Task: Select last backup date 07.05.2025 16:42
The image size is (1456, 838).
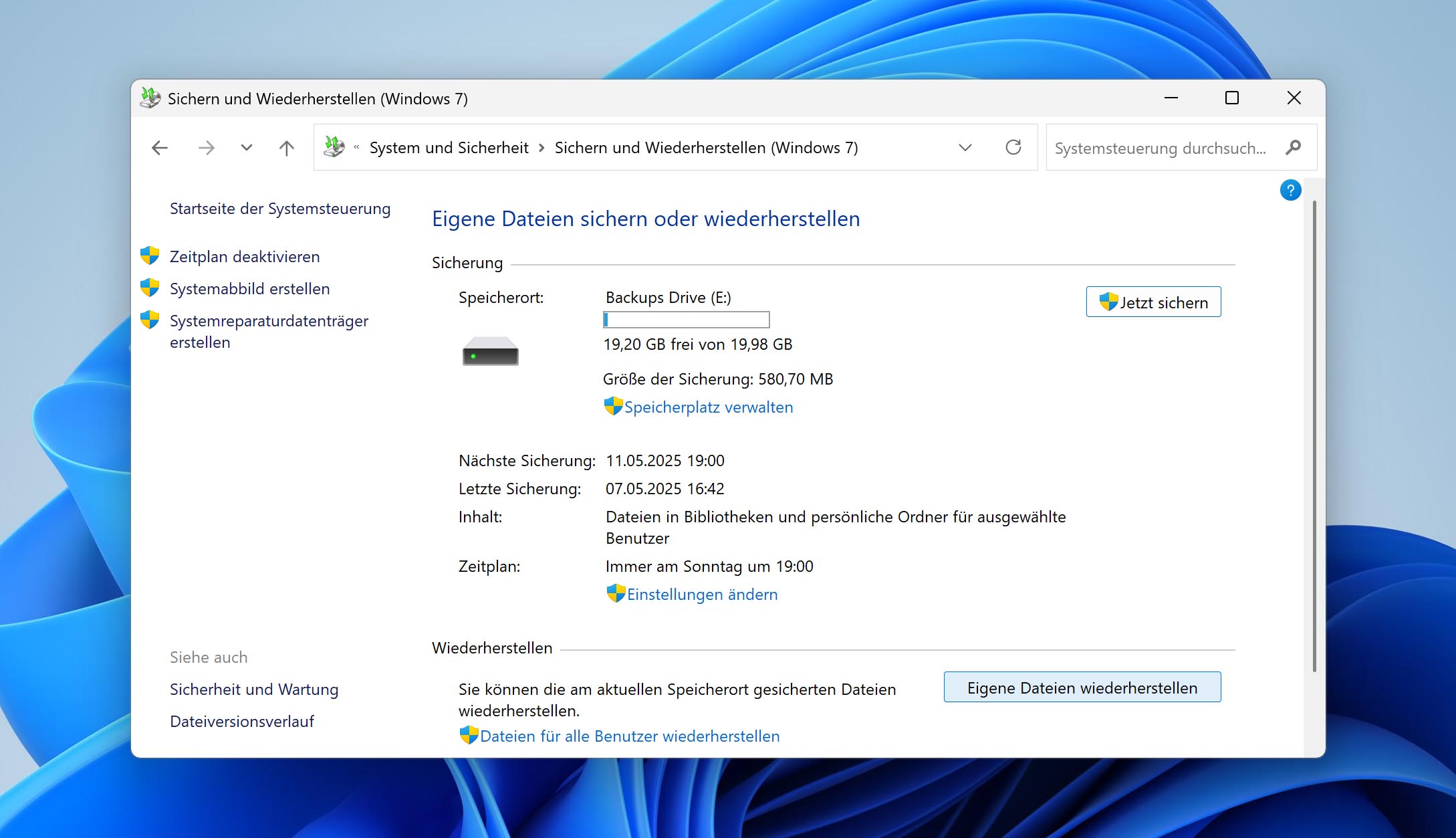Action: pyautogui.click(x=665, y=489)
